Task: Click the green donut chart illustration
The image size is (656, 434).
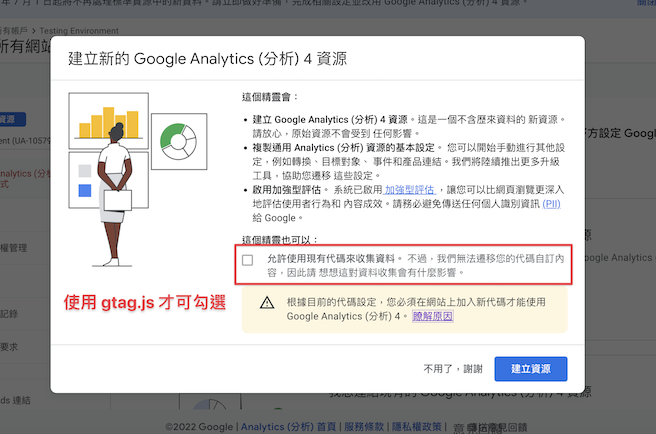Action: 179,141
